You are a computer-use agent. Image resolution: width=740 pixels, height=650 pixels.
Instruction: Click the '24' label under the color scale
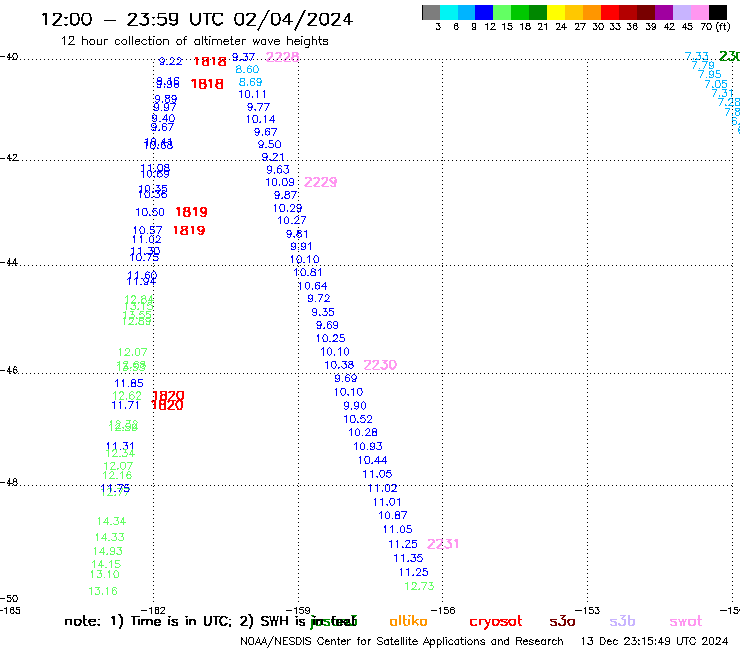pos(561,27)
